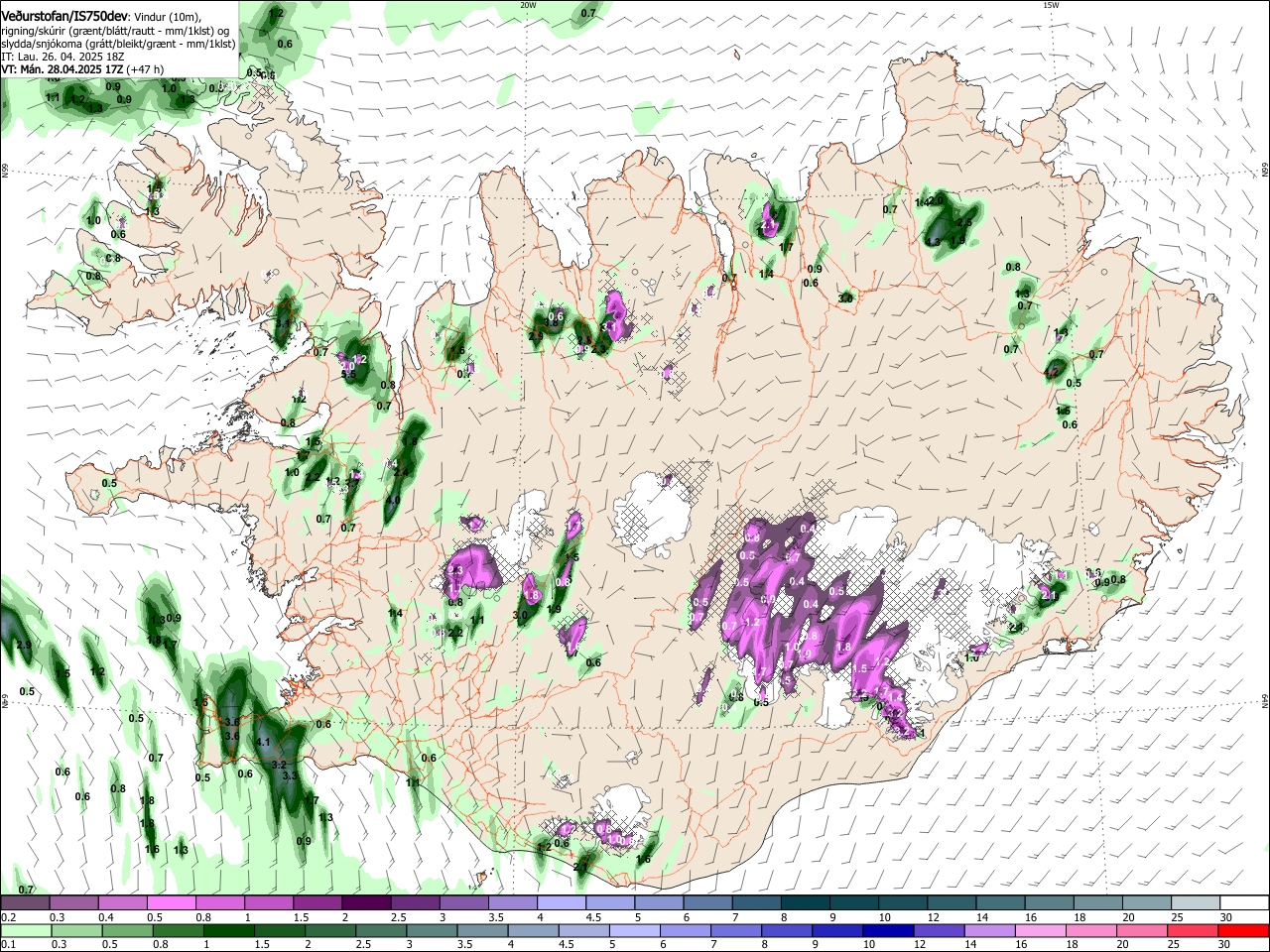This screenshot has height=952, width=1270.
Task: Pick upper legend row swatch starting at 0.8
Action: coord(219,902)
